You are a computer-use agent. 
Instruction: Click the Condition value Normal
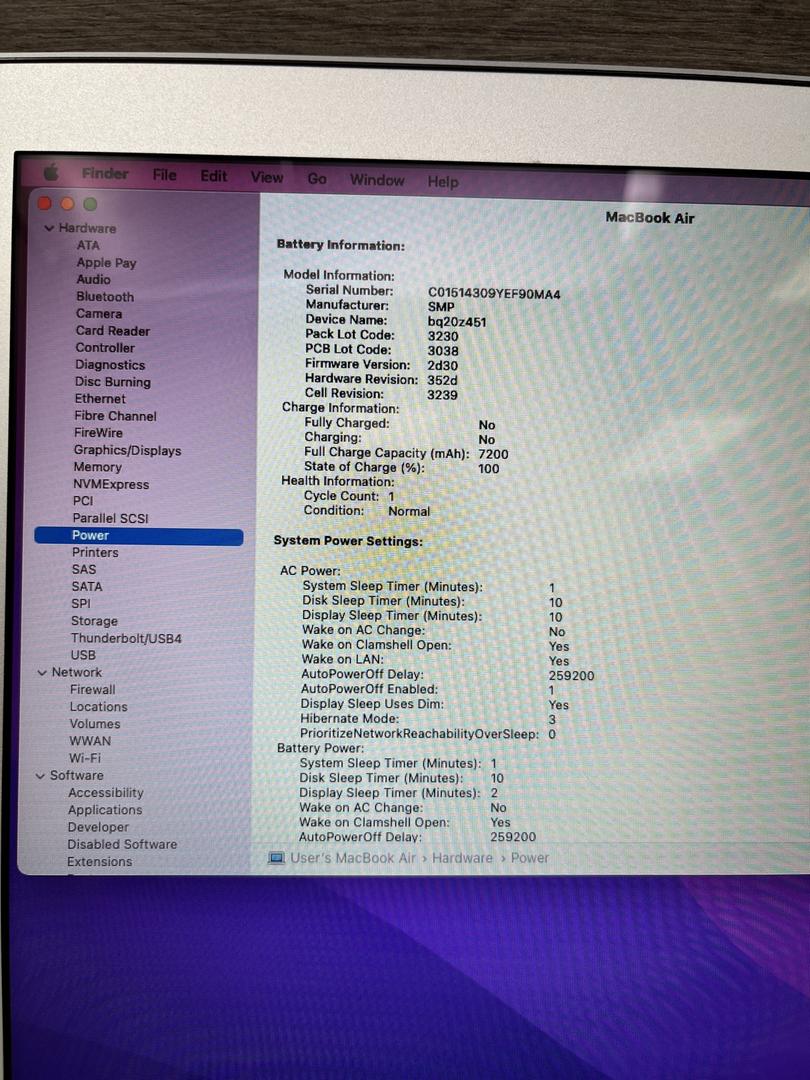(x=409, y=512)
